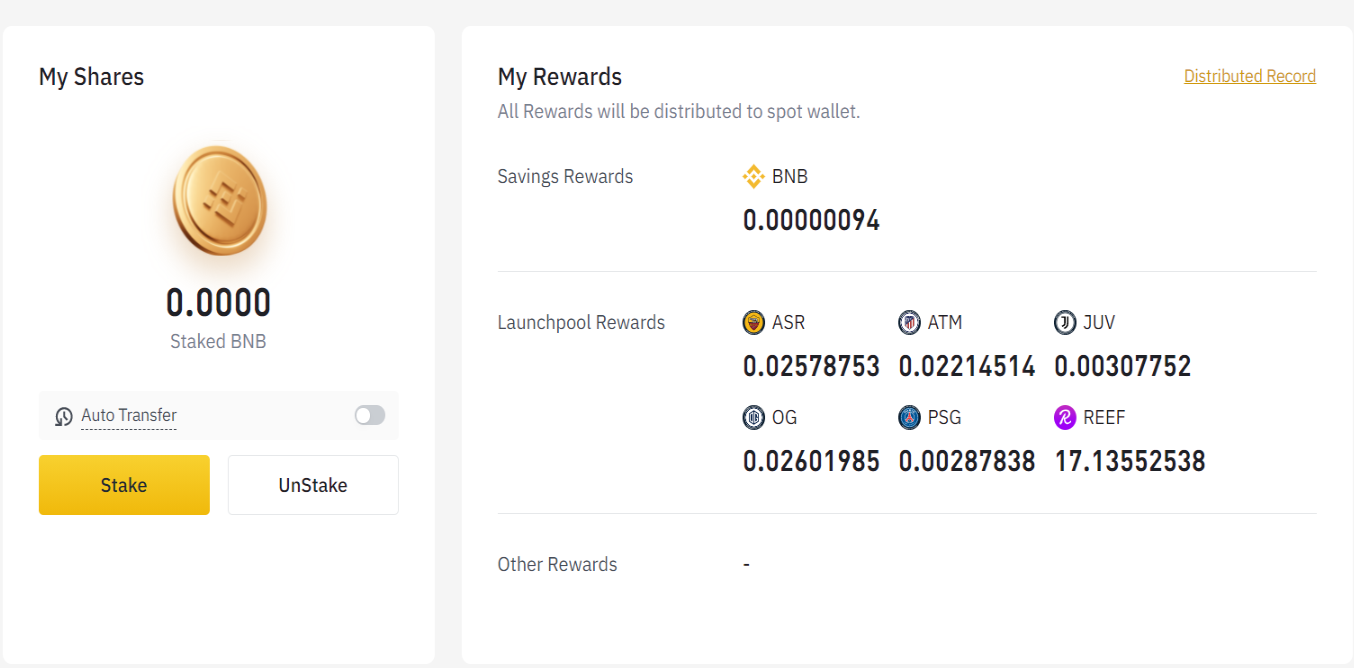The height and width of the screenshot is (668, 1354).
Task: Select the OG amount 0.02601985
Action: point(811,461)
